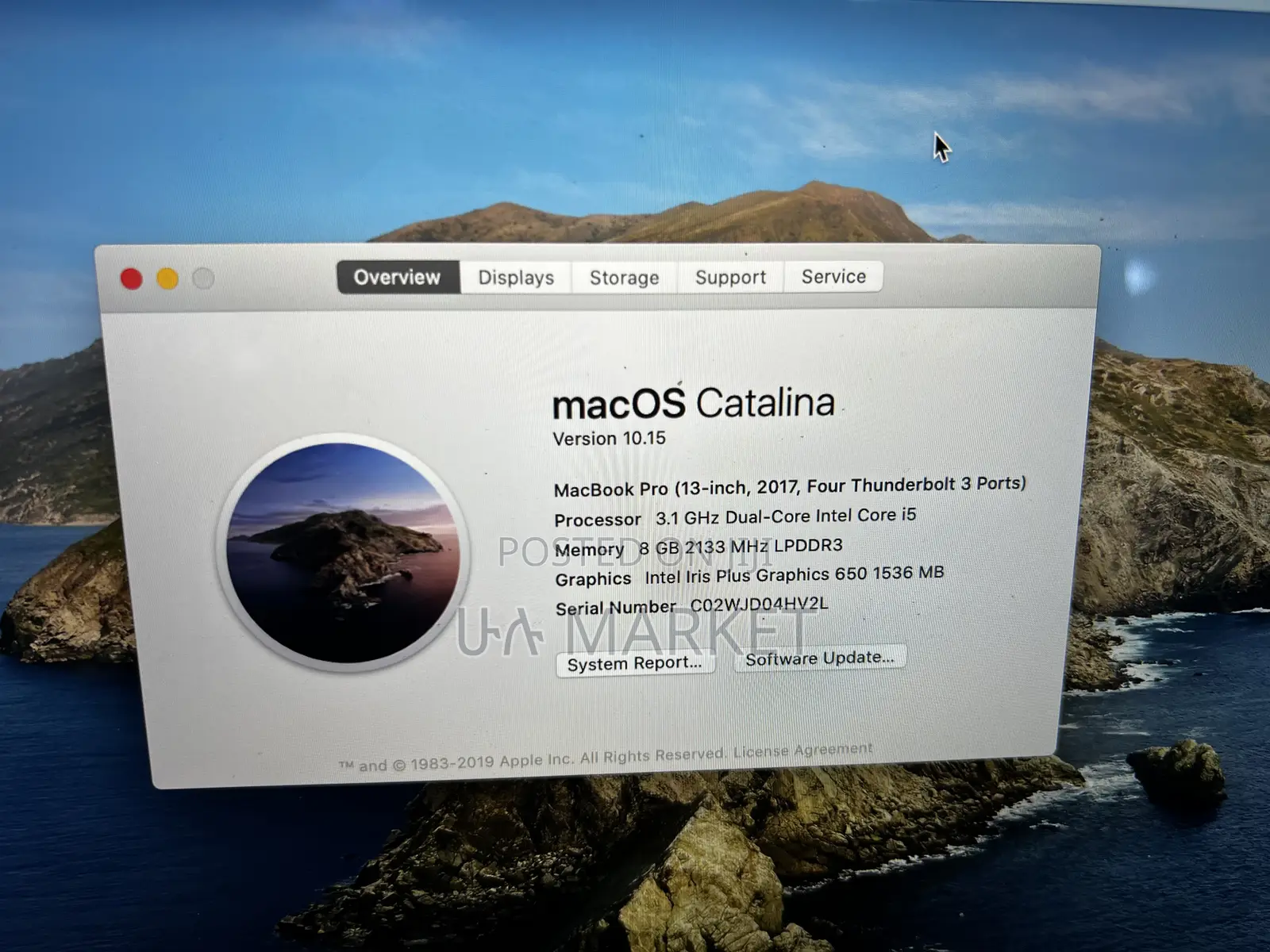
Task: Click the gray zoom window button
Action: pyautogui.click(x=203, y=278)
